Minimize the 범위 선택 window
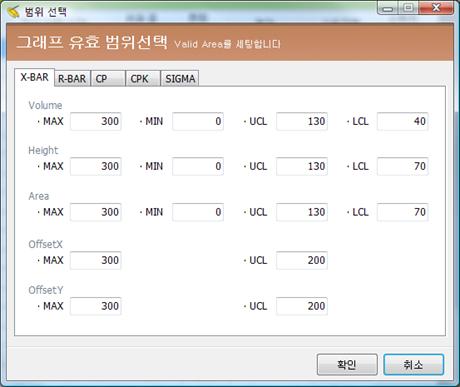The width and height of the screenshot is (460, 387). (388, 8)
